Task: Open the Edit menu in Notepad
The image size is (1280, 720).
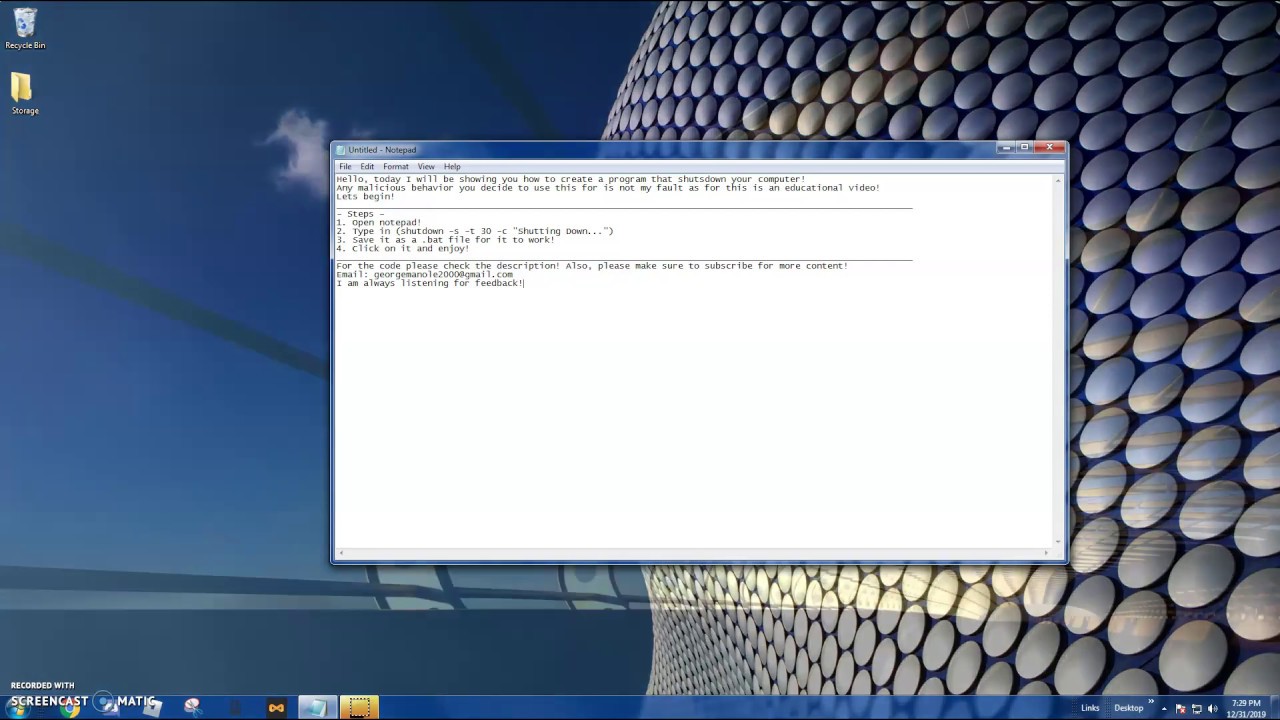Action: [x=367, y=167]
